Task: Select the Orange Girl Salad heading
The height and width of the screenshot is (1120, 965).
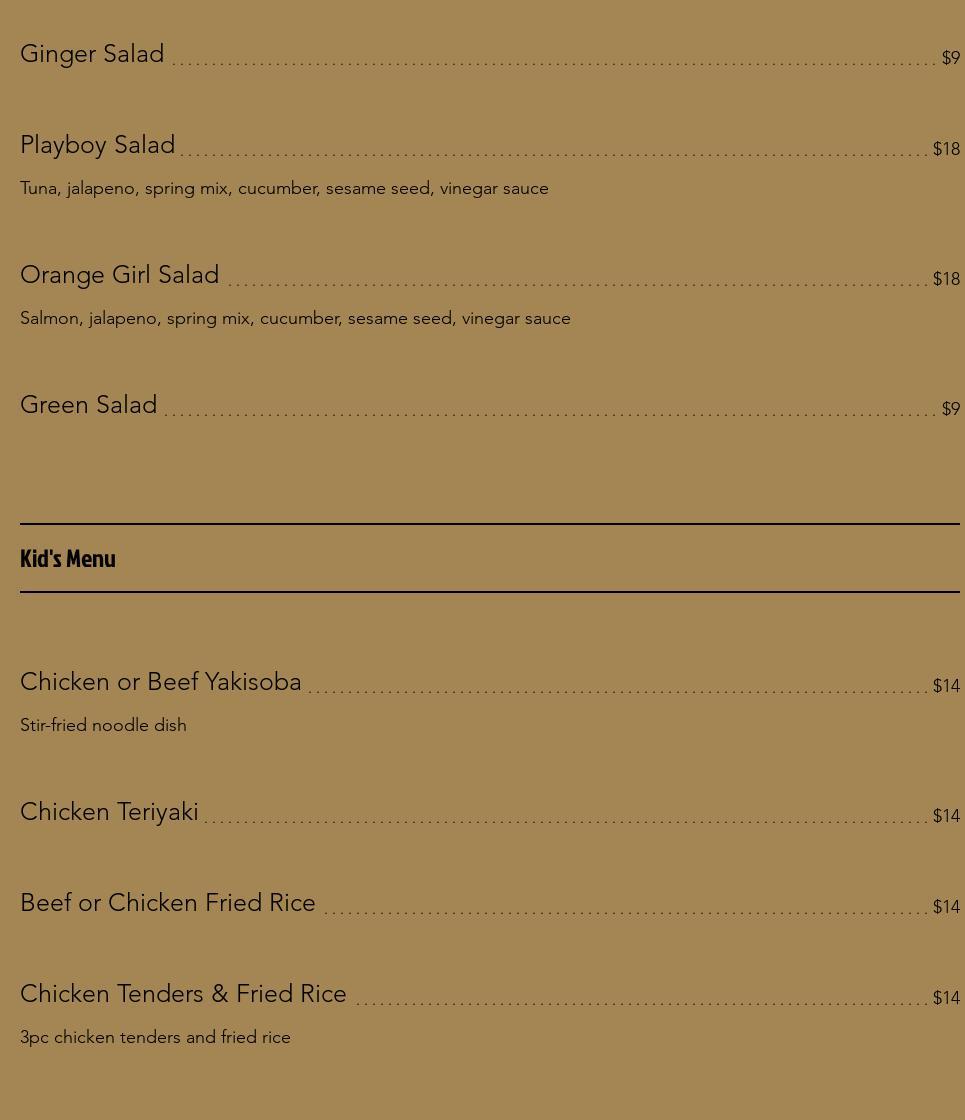Action: pos(119,275)
